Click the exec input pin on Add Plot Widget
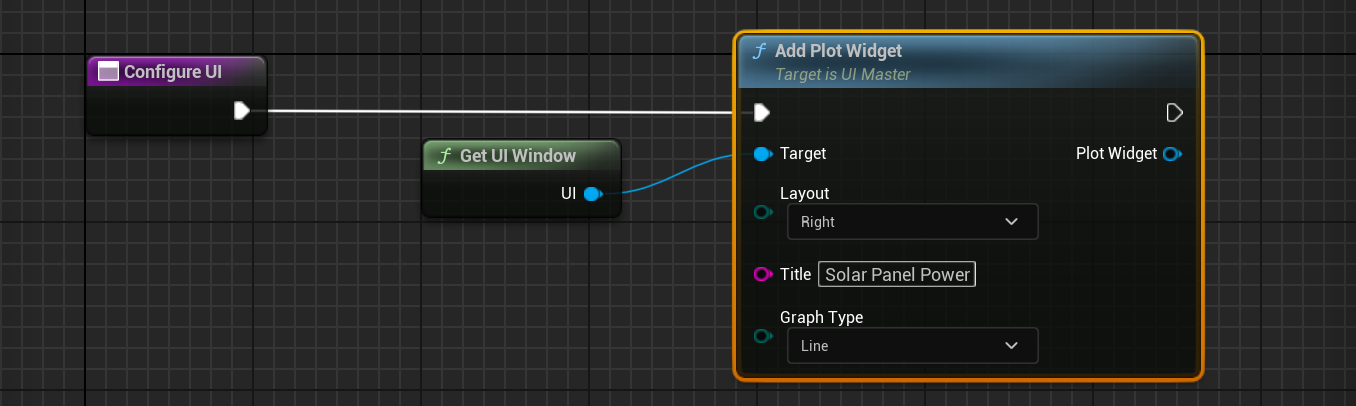The image size is (1356, 406). [x=762, y=112]
